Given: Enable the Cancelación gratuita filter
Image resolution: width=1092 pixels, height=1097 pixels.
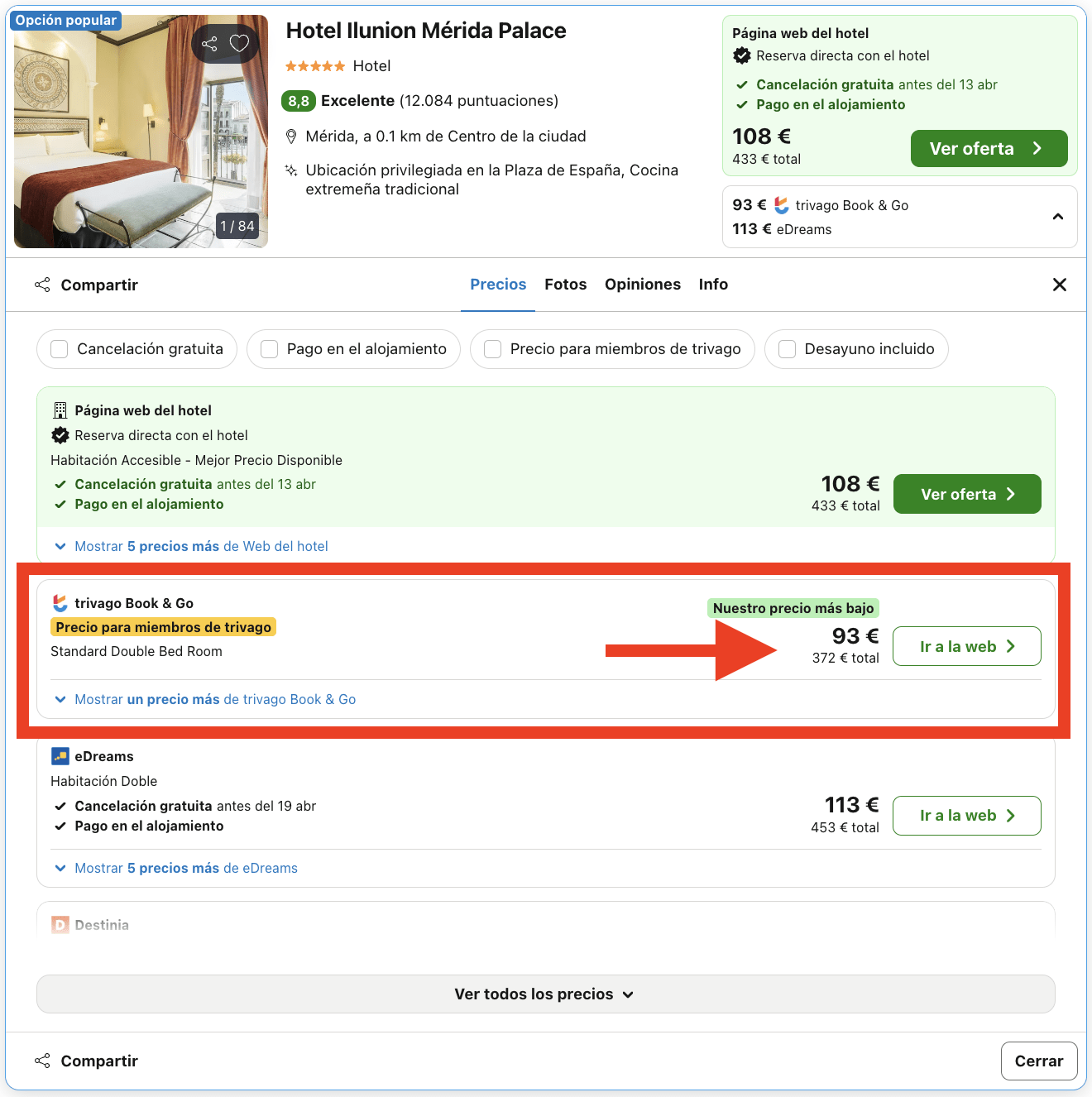Looking at the screenshot, I should coord(59,349).
